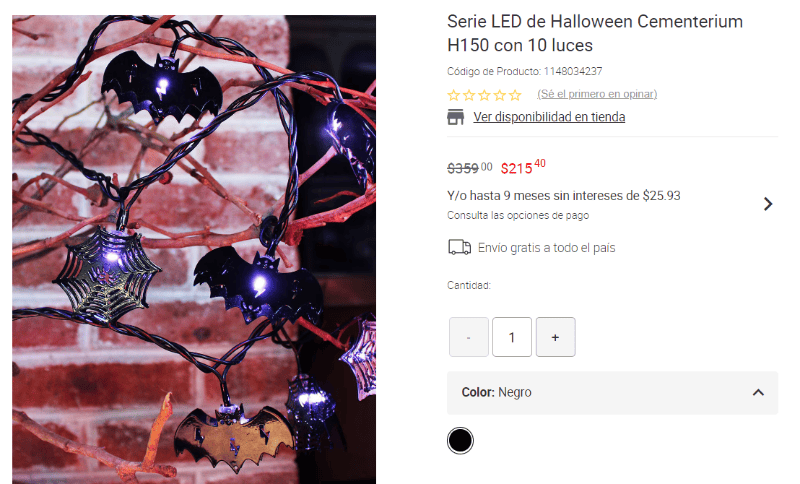800x484 pixels.
Task: Open payment options with right chevron arrow
Action: (768, 204)
